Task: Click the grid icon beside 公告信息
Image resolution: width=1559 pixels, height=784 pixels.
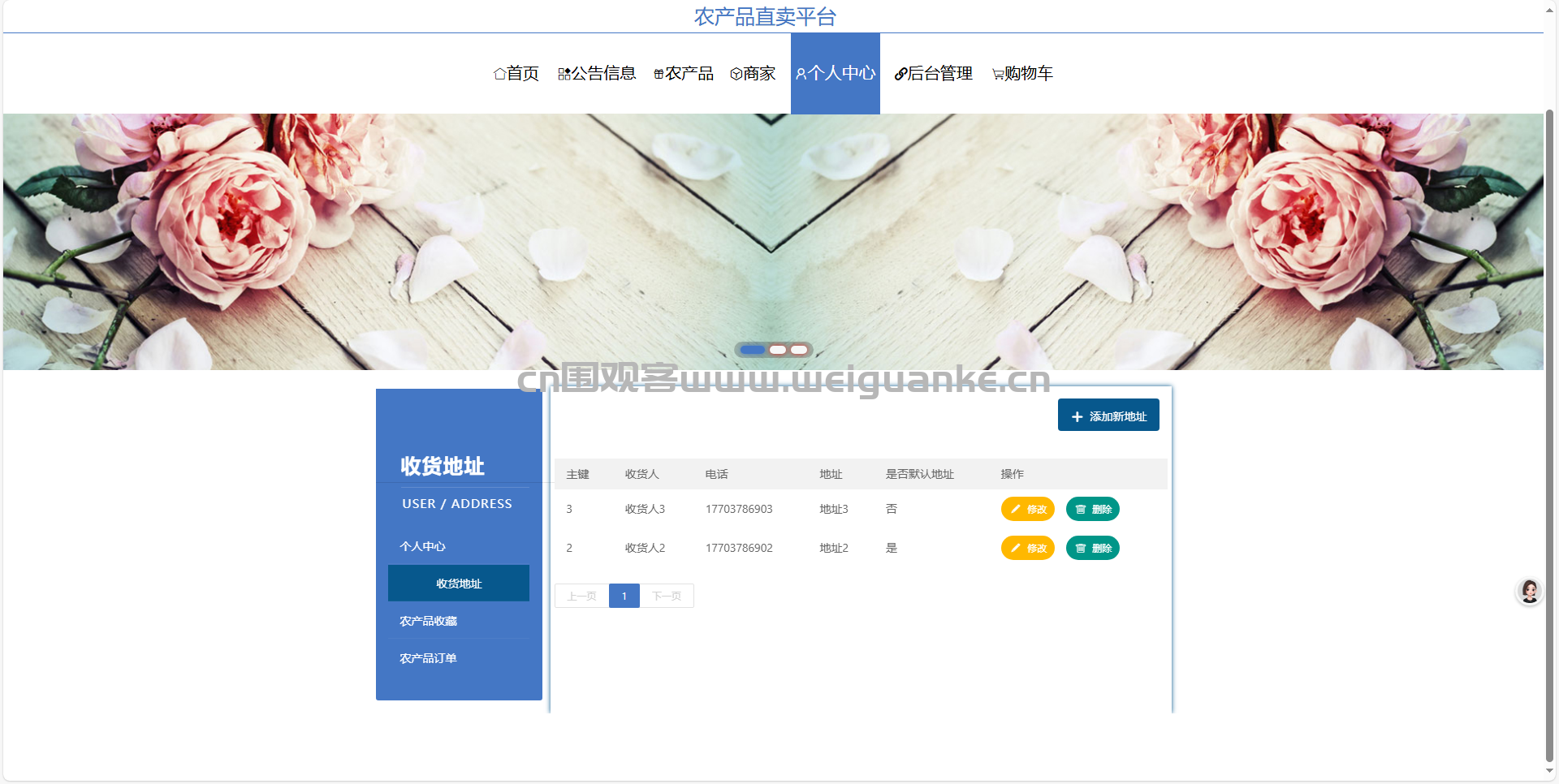Action: tap(564, 74)
